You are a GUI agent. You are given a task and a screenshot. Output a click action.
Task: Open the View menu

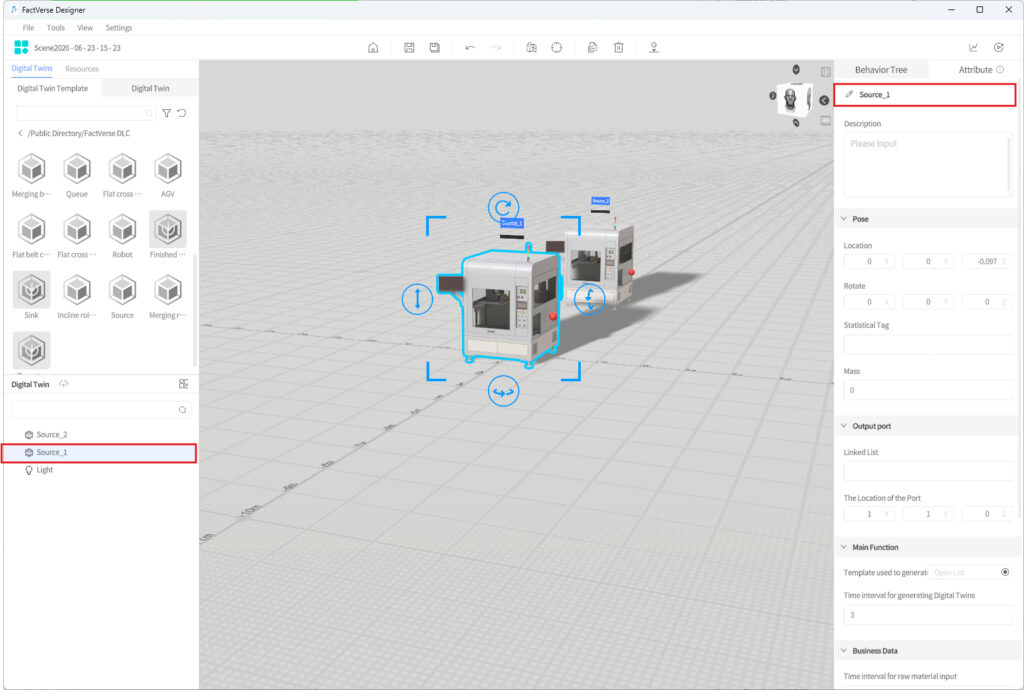85,27
